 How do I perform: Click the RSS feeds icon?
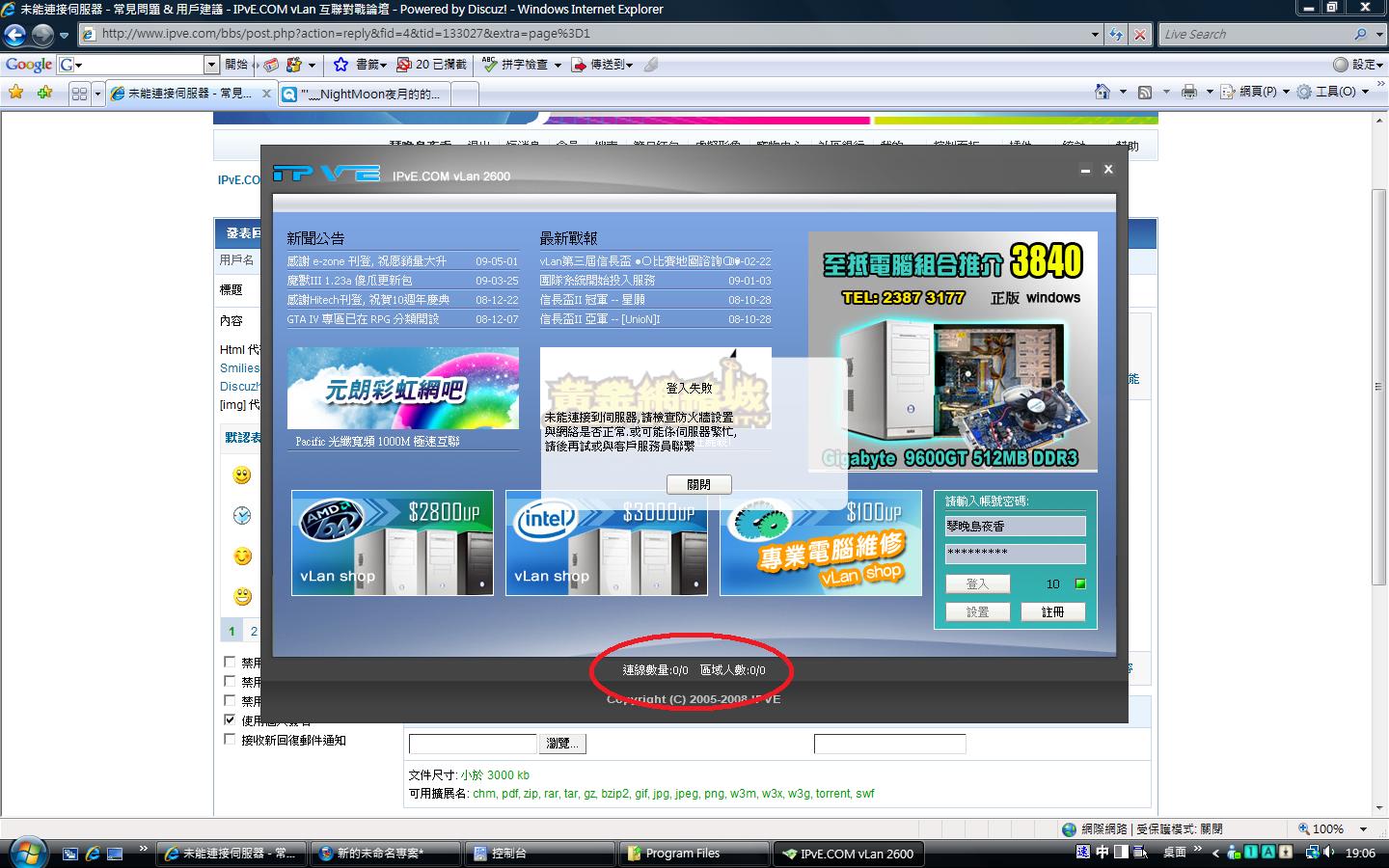[x=1145, y=92]
